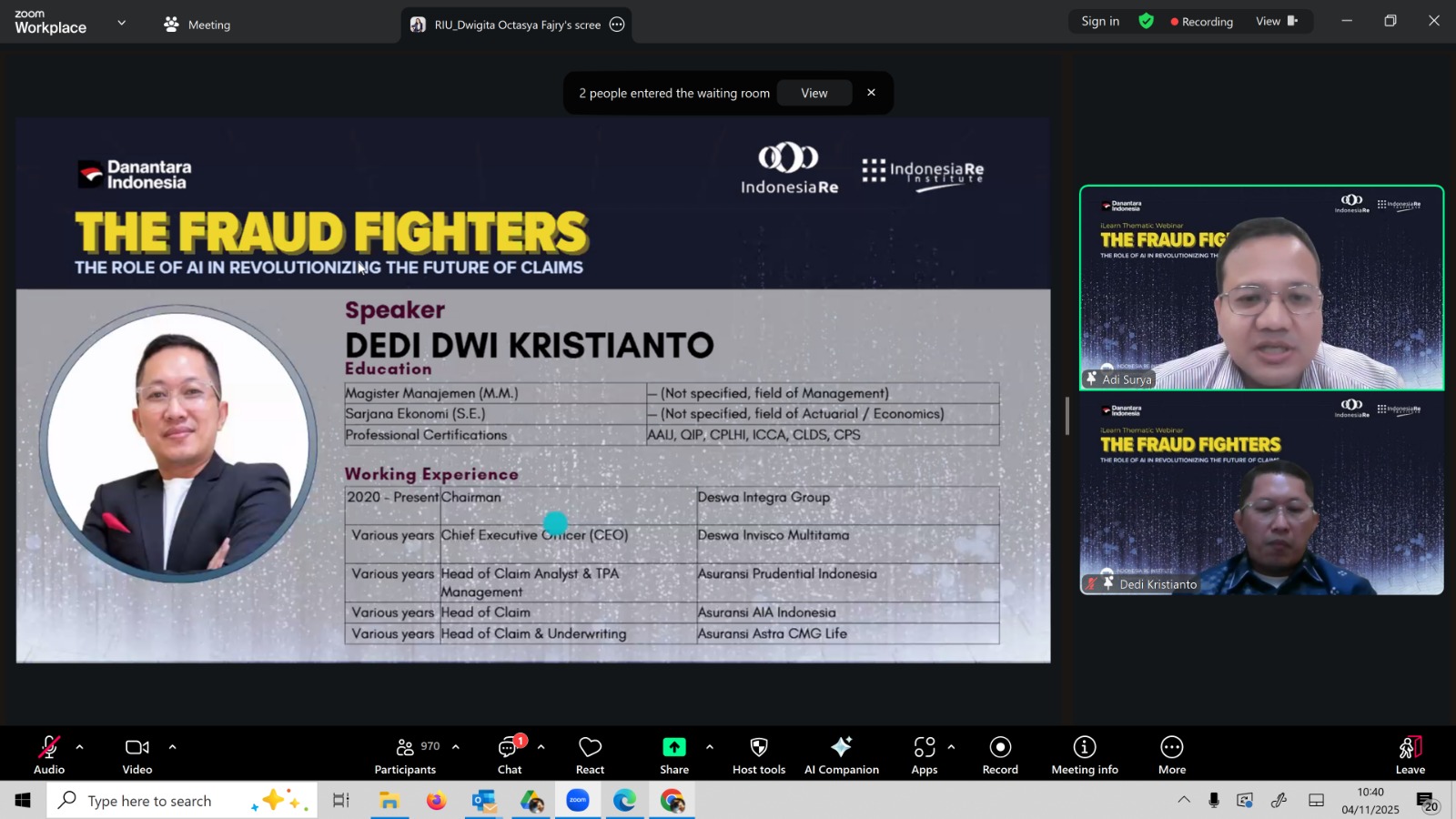Viewport: 1456px width, 819px height.
Task: Click the green Share screen icon
Action: [673, 747]
